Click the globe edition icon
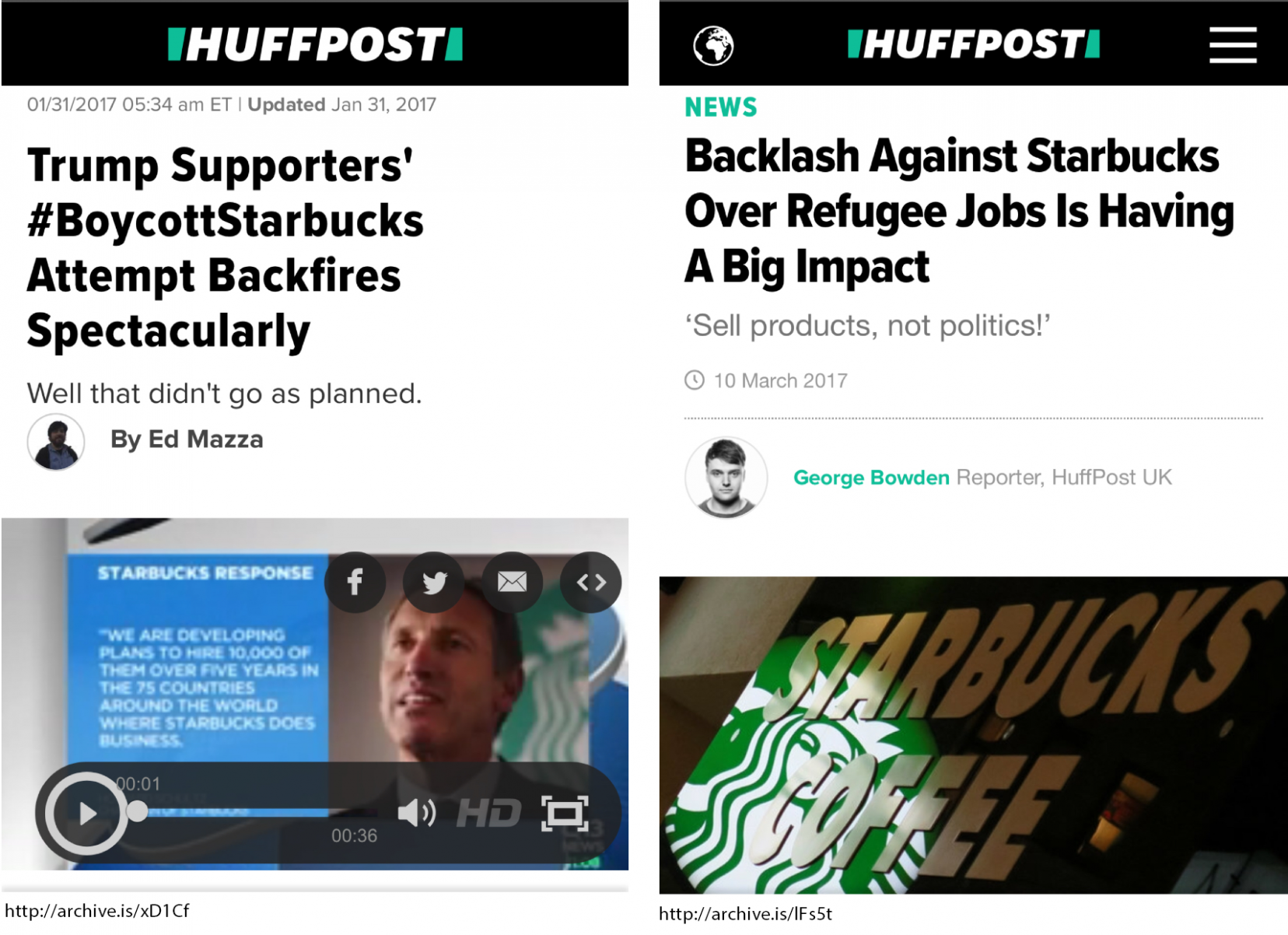The width and height of the screenshot is (1288, 935). pos(713,45)
